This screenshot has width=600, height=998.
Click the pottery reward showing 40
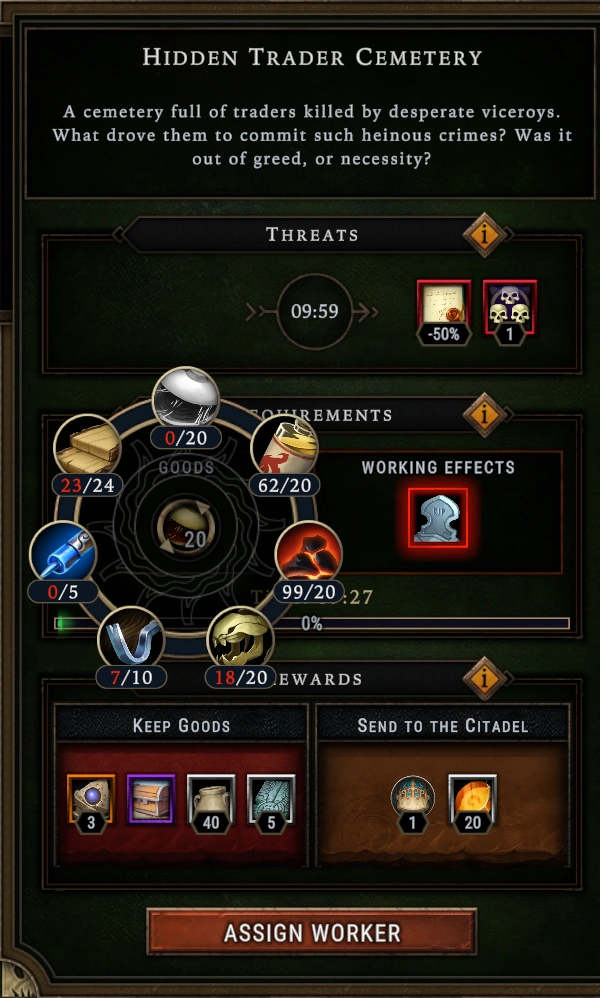(x=211, y=804)
